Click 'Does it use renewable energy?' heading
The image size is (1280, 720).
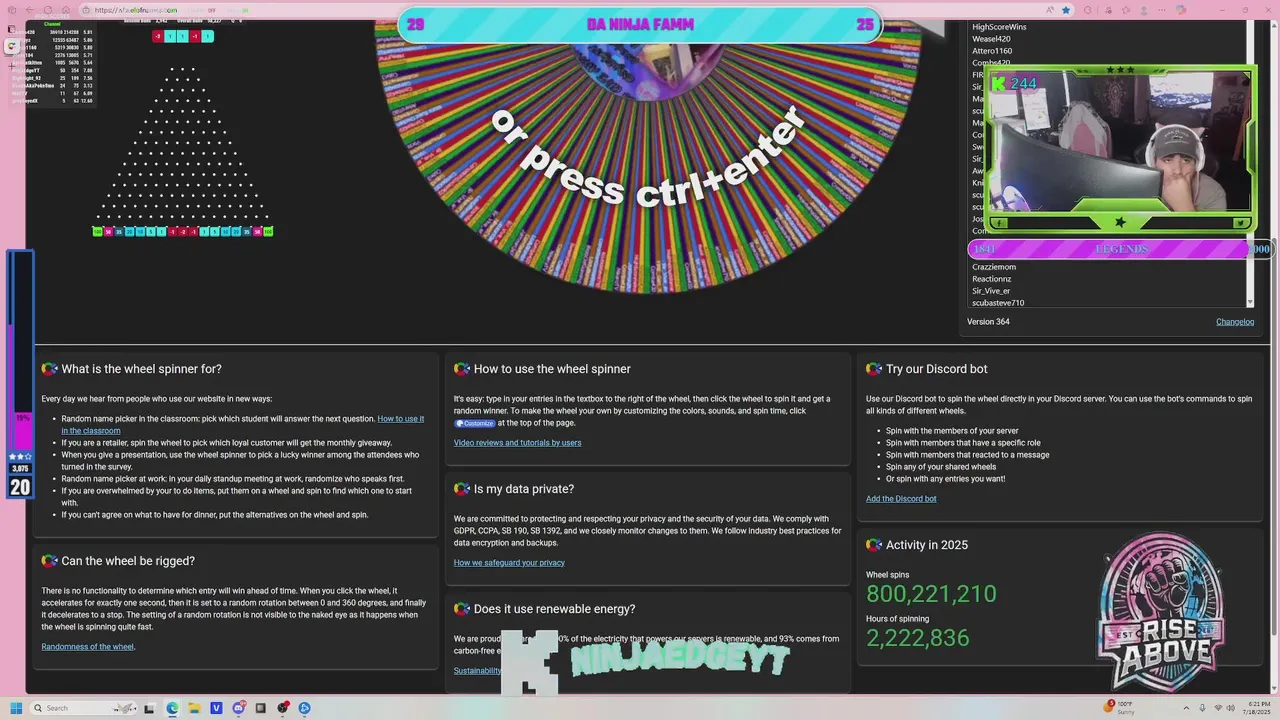[554, 609]
